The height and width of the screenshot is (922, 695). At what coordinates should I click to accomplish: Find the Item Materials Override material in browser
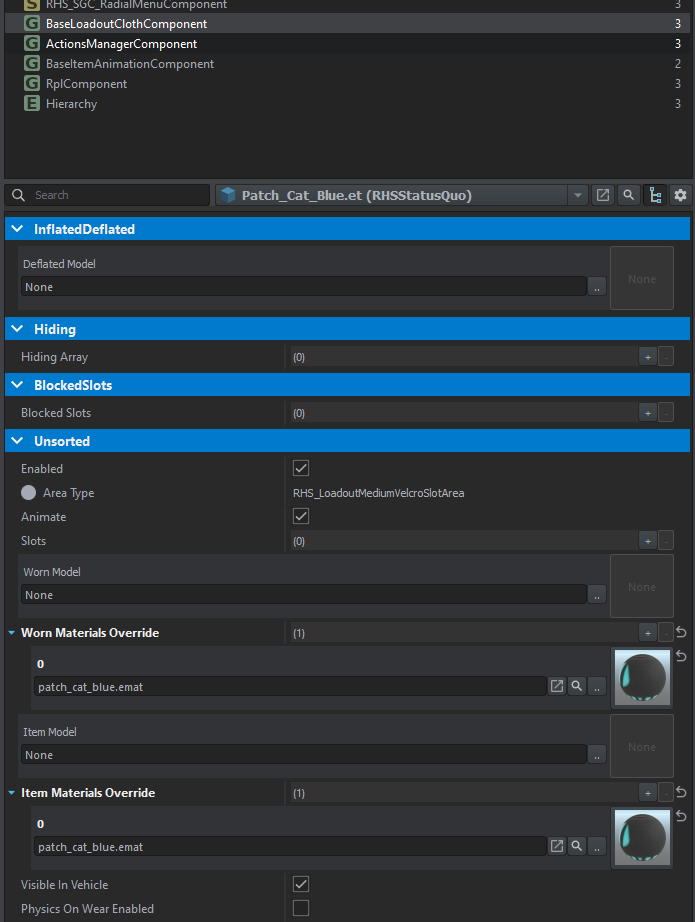[577, 846]
